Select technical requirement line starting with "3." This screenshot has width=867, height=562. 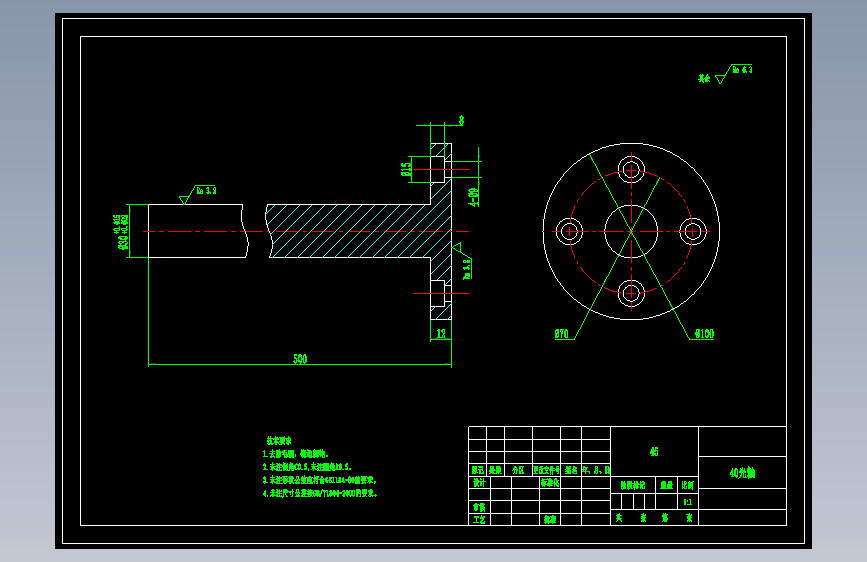pos(320,480)
